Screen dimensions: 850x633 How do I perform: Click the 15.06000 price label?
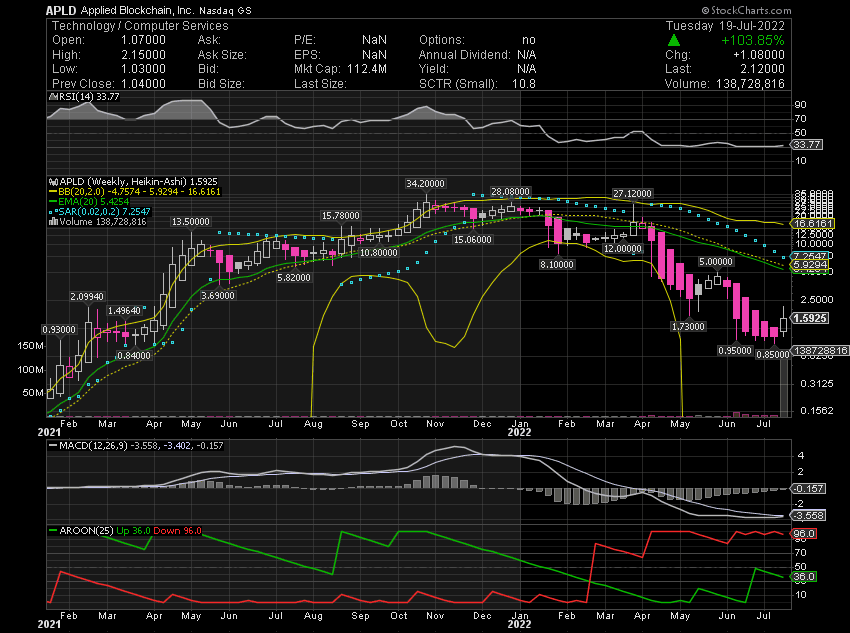pos(473,240)
